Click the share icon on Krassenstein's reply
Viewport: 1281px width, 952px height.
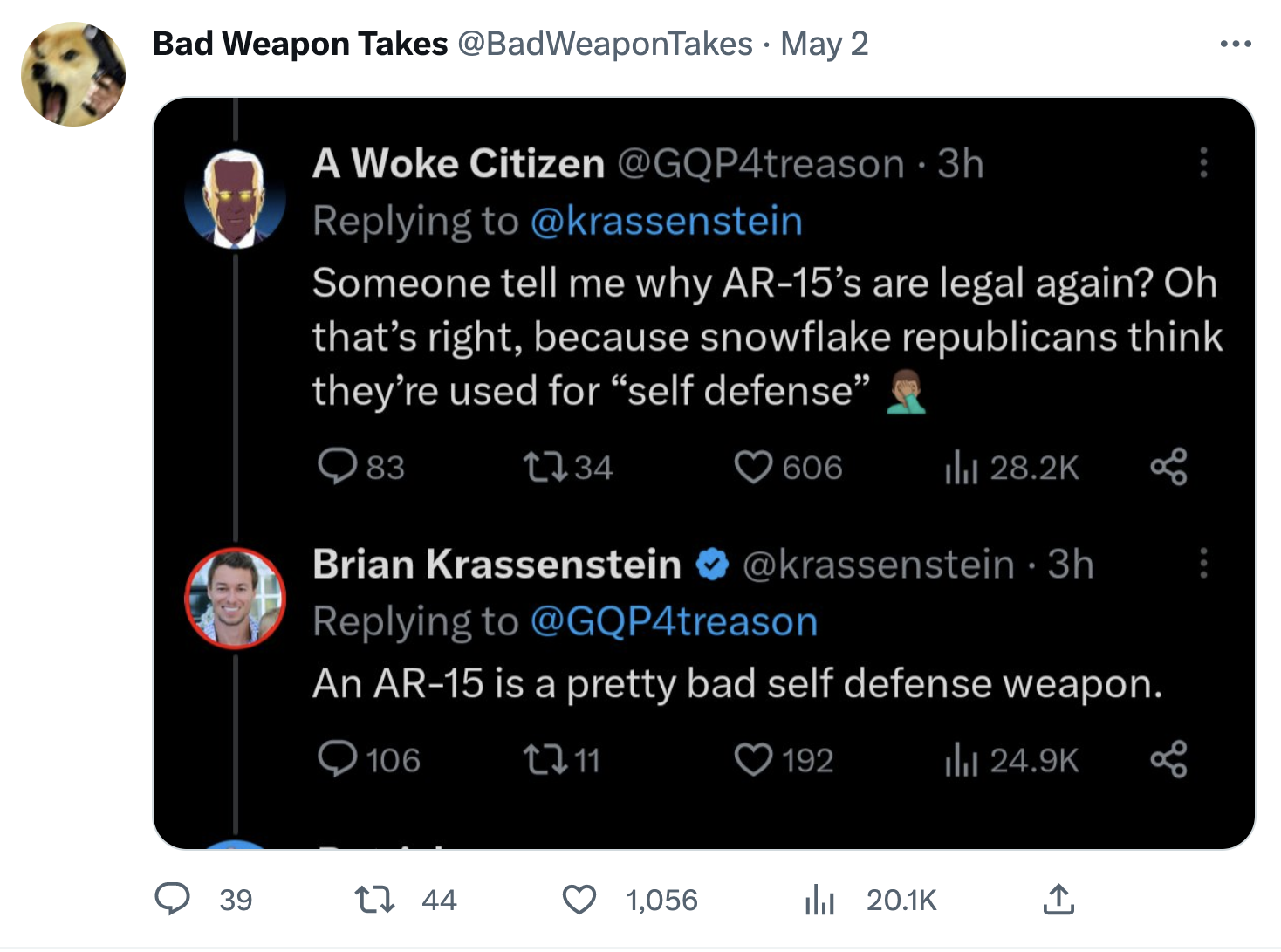(x=1168, y=759)
